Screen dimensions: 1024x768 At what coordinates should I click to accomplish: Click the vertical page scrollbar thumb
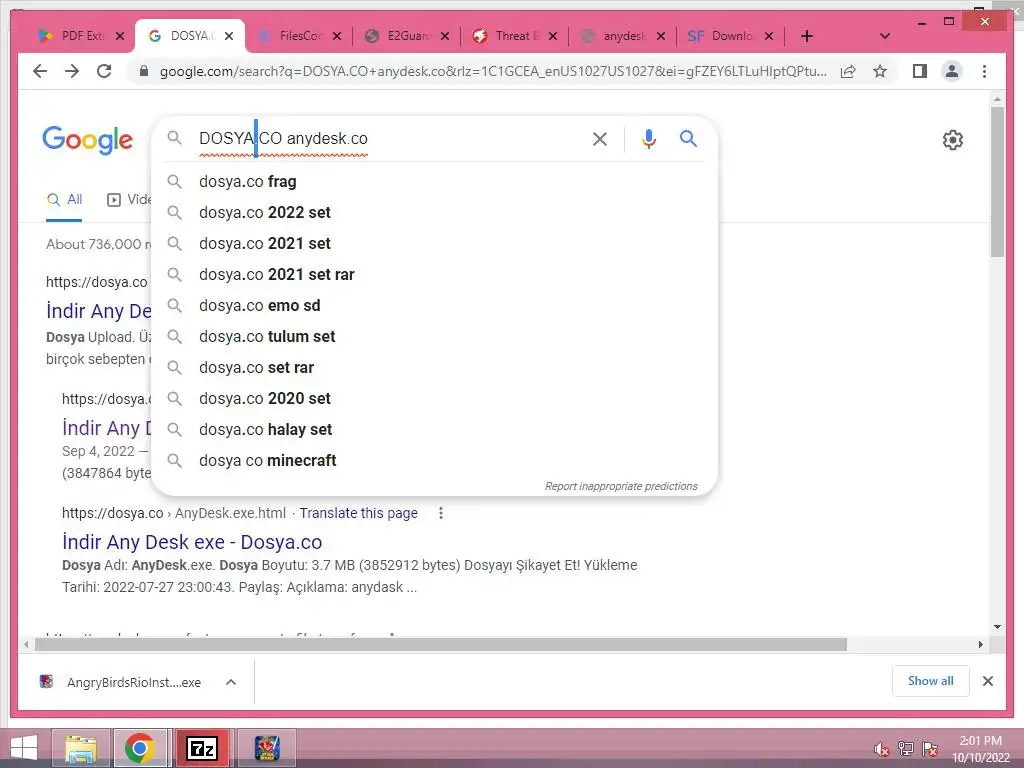point(997,182)
